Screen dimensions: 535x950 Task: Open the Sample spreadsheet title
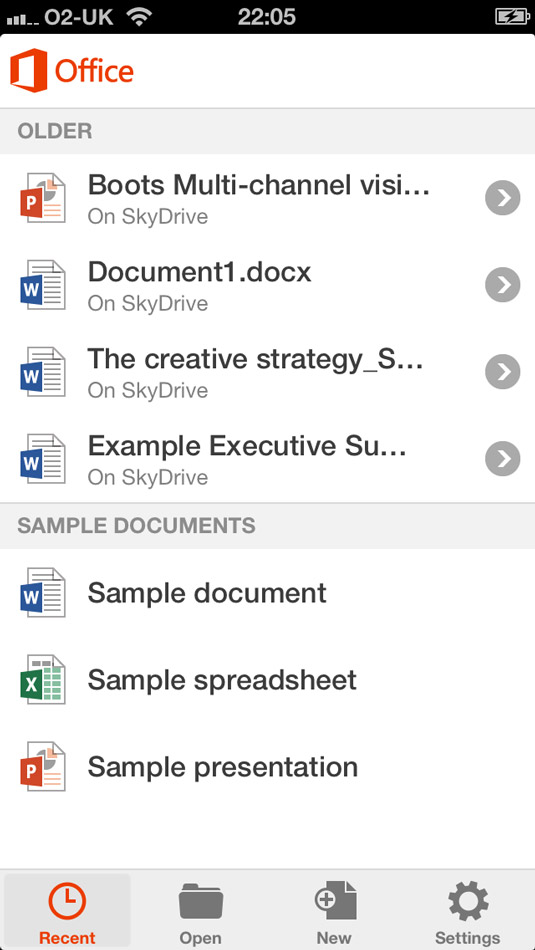tap(222, 680)
